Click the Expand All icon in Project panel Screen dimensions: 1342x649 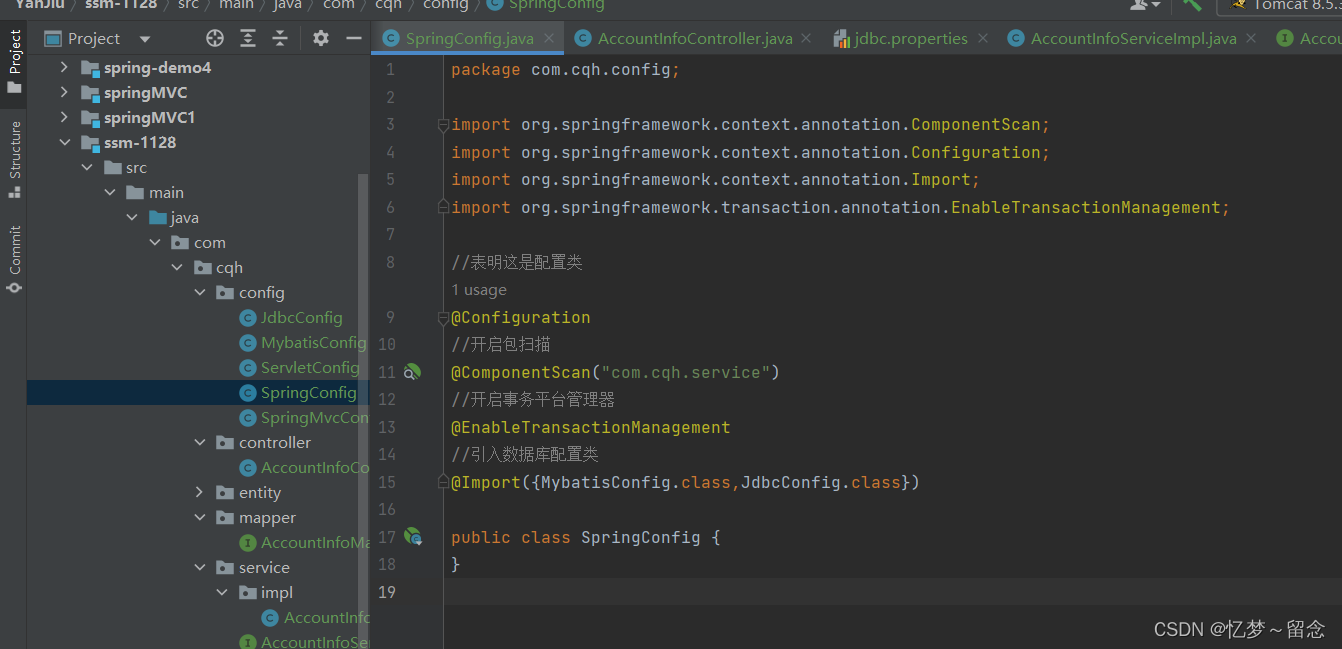click(248, 38)
